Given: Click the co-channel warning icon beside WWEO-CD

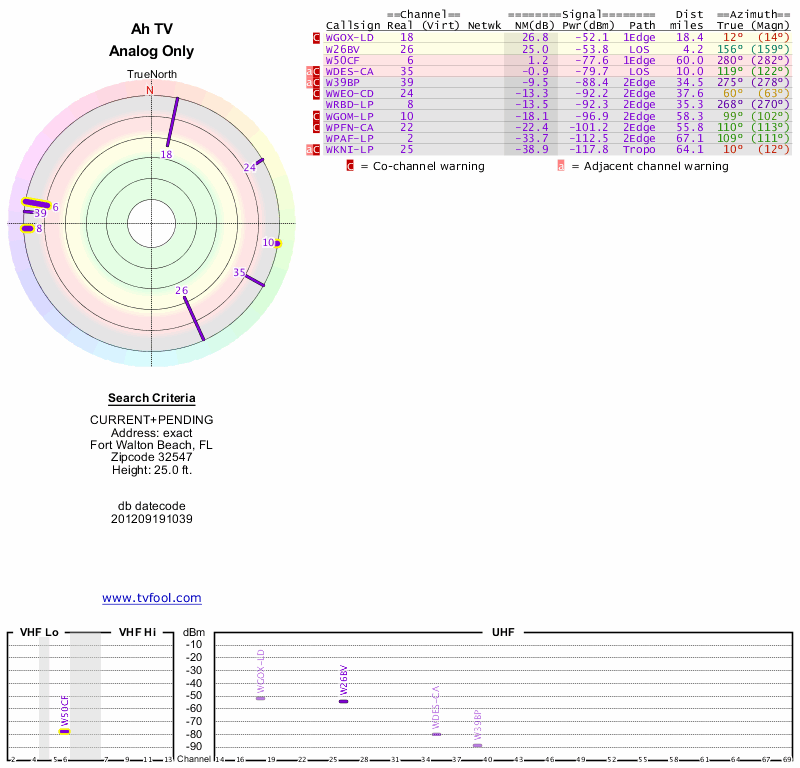Looking at the screenshot, I should [317, 93].
